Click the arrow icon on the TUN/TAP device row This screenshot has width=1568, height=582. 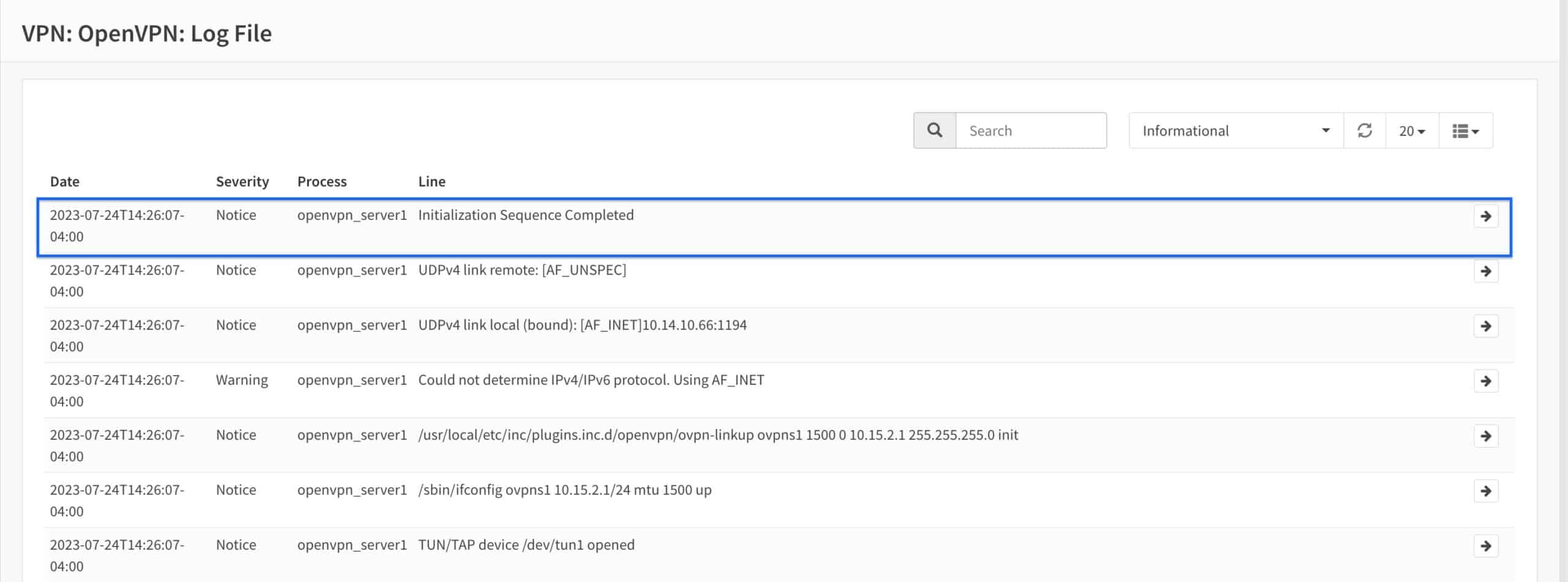coord(1487,545)
